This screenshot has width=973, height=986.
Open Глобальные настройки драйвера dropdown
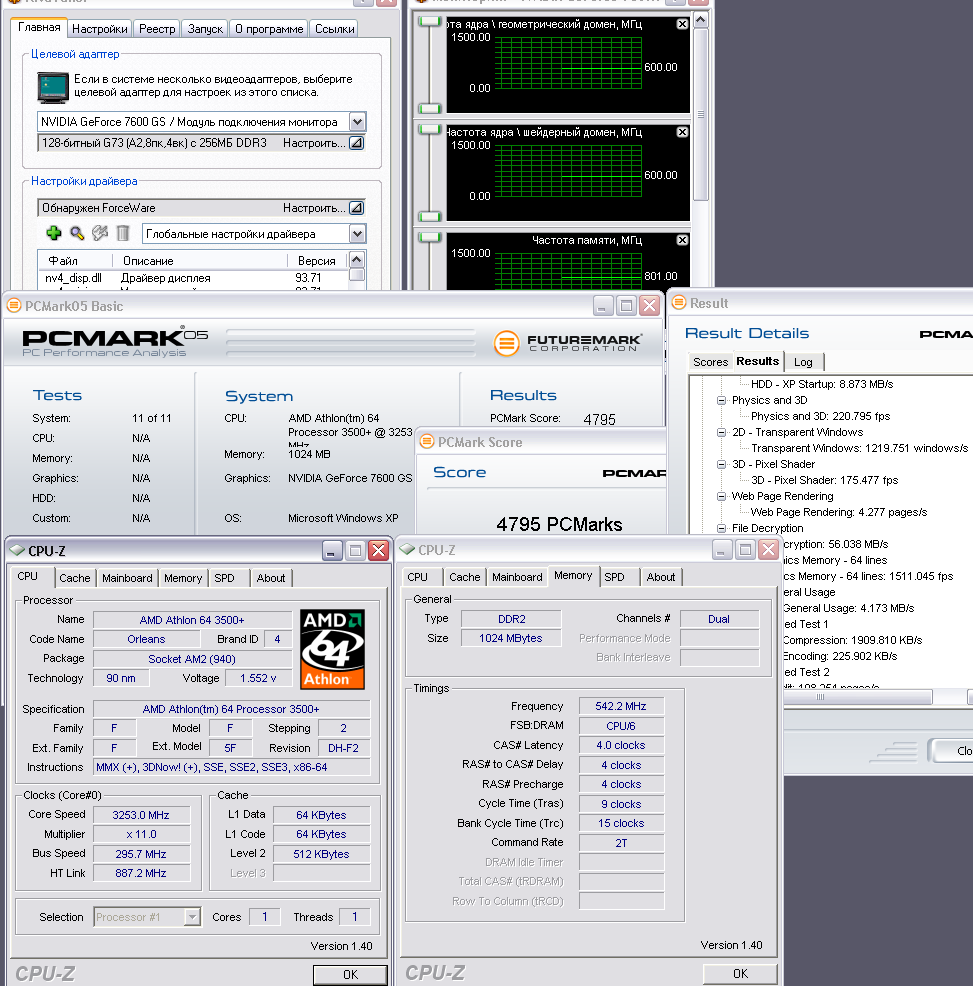point(357,234)
